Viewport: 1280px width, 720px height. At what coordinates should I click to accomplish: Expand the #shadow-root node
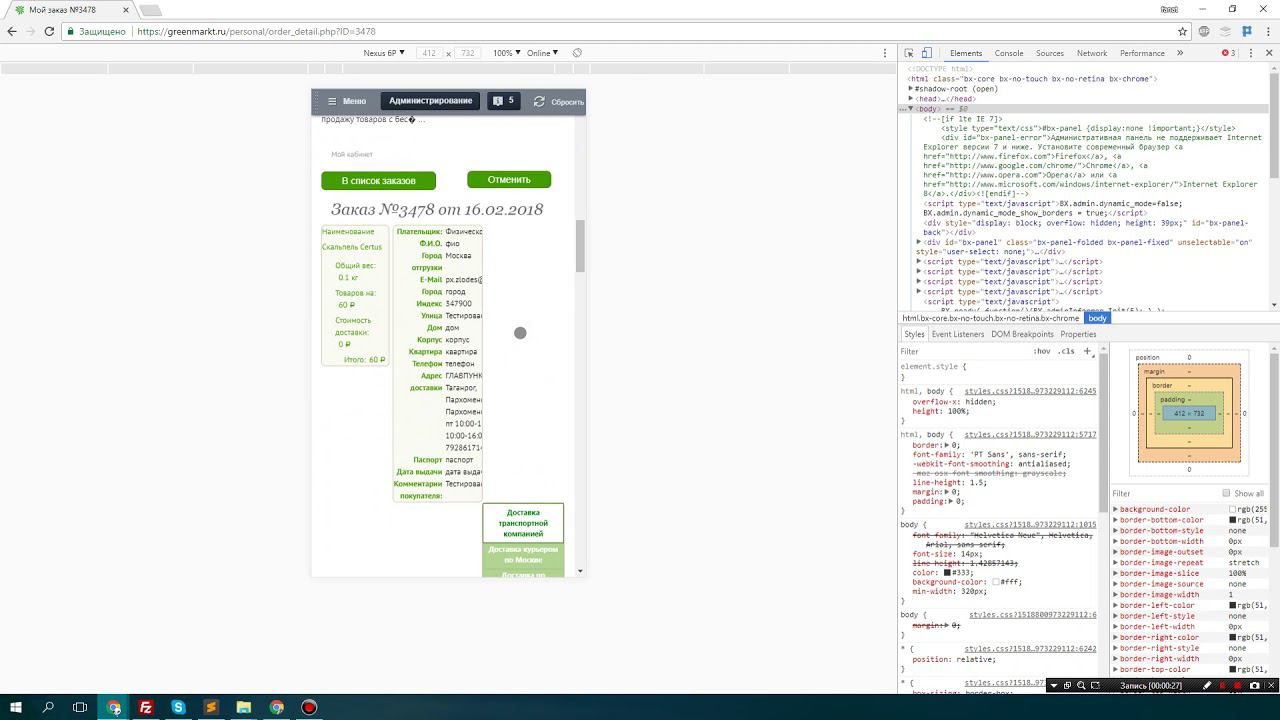point(911,89)
